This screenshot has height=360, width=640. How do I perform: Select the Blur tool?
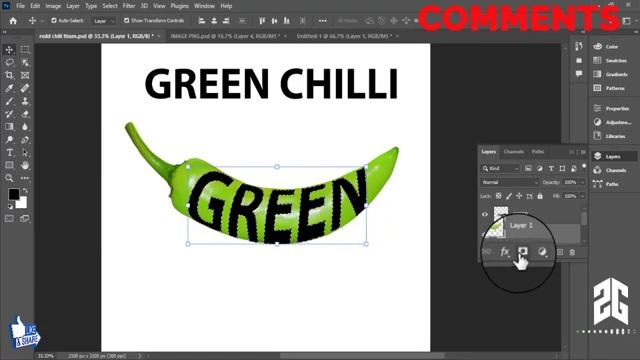pos(25,127)
